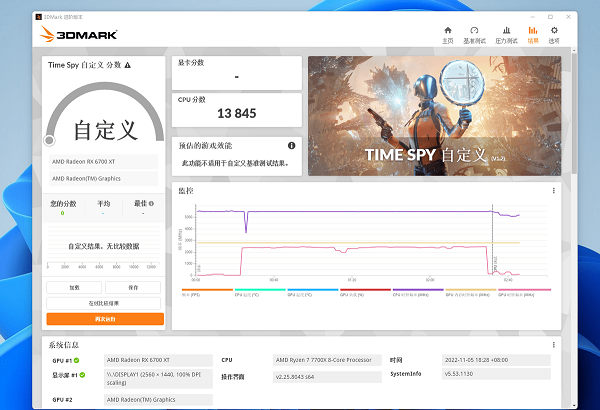
Task: Click the warning triangle beside Time Spy score title
Action: tap(128, 65)
